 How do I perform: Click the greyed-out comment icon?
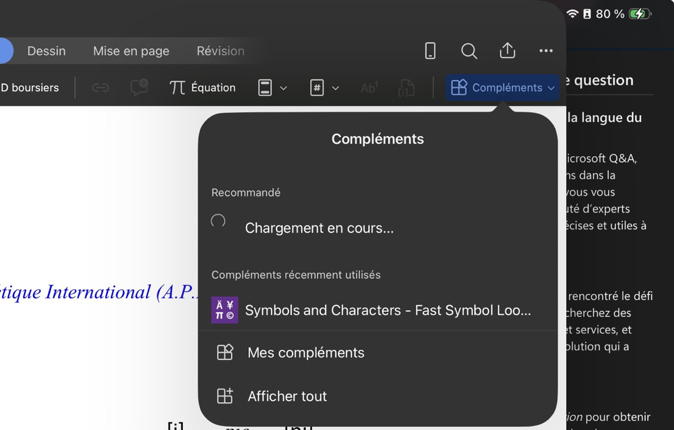(139, 87)
